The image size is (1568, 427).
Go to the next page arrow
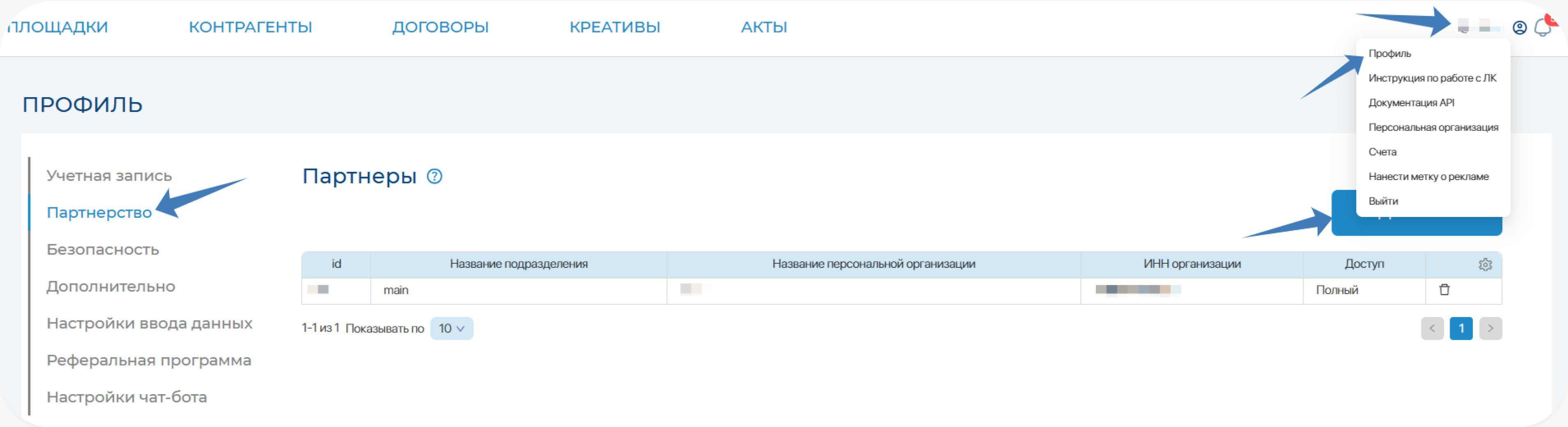(1490, 329)
